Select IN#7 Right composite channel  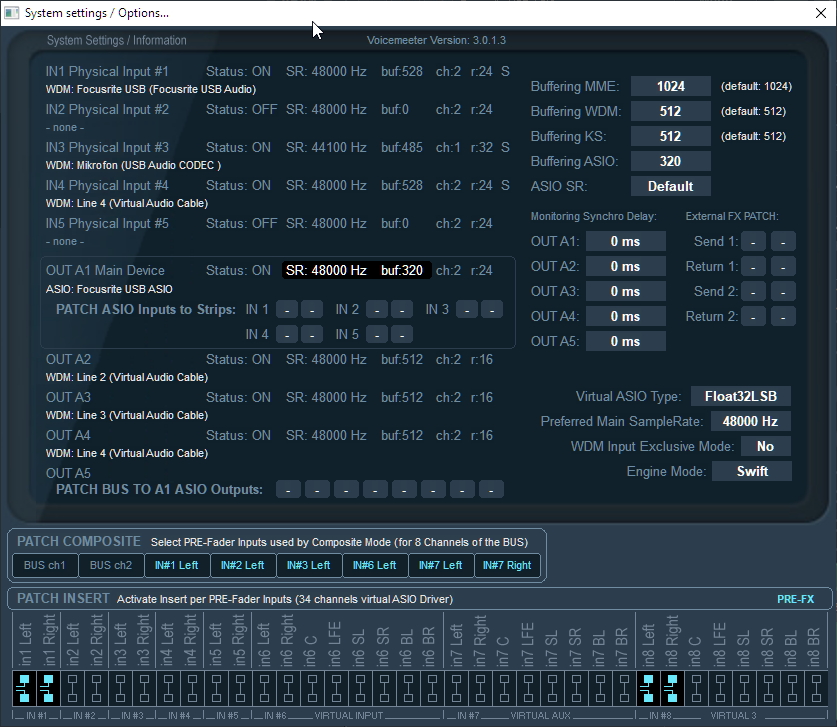click(507, 565)
